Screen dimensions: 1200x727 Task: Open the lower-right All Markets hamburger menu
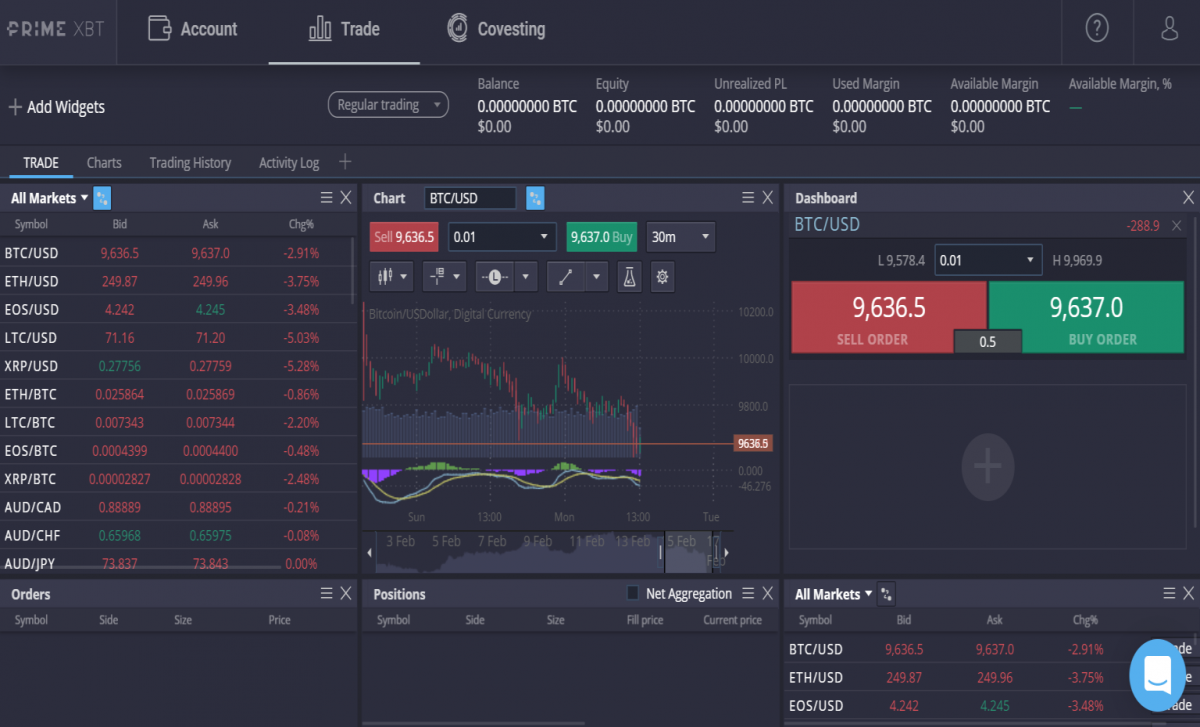(x=1170, y=594)
